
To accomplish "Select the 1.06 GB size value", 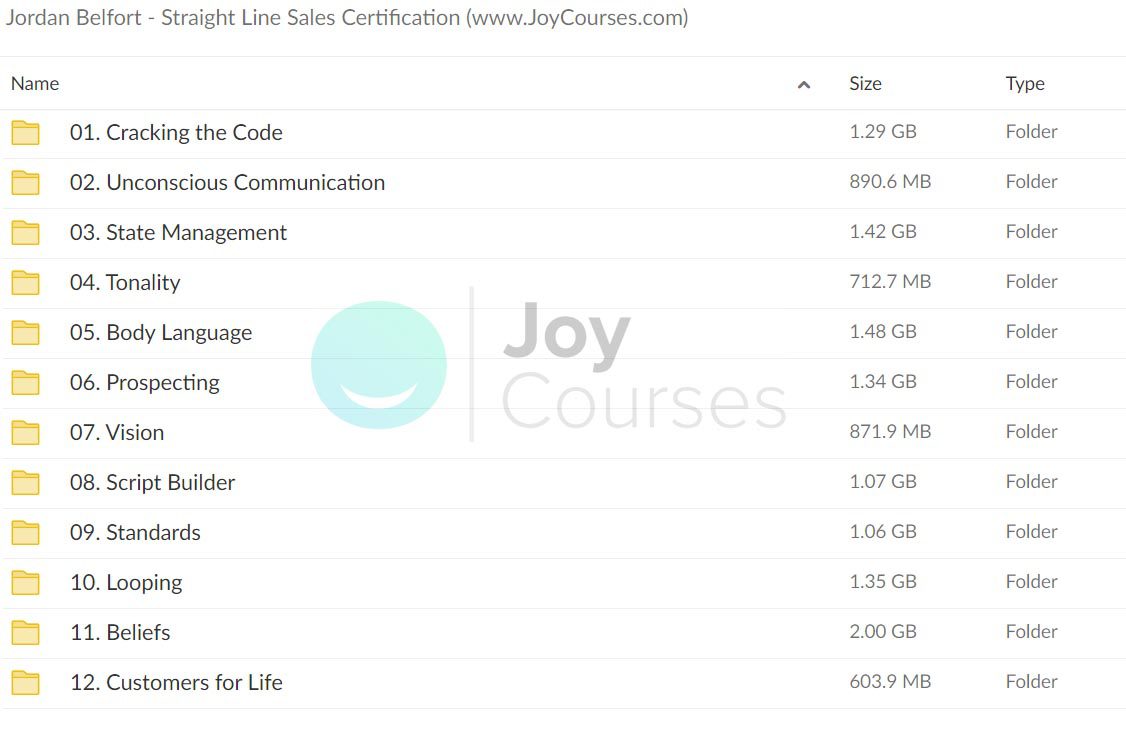I will (883, 532).
